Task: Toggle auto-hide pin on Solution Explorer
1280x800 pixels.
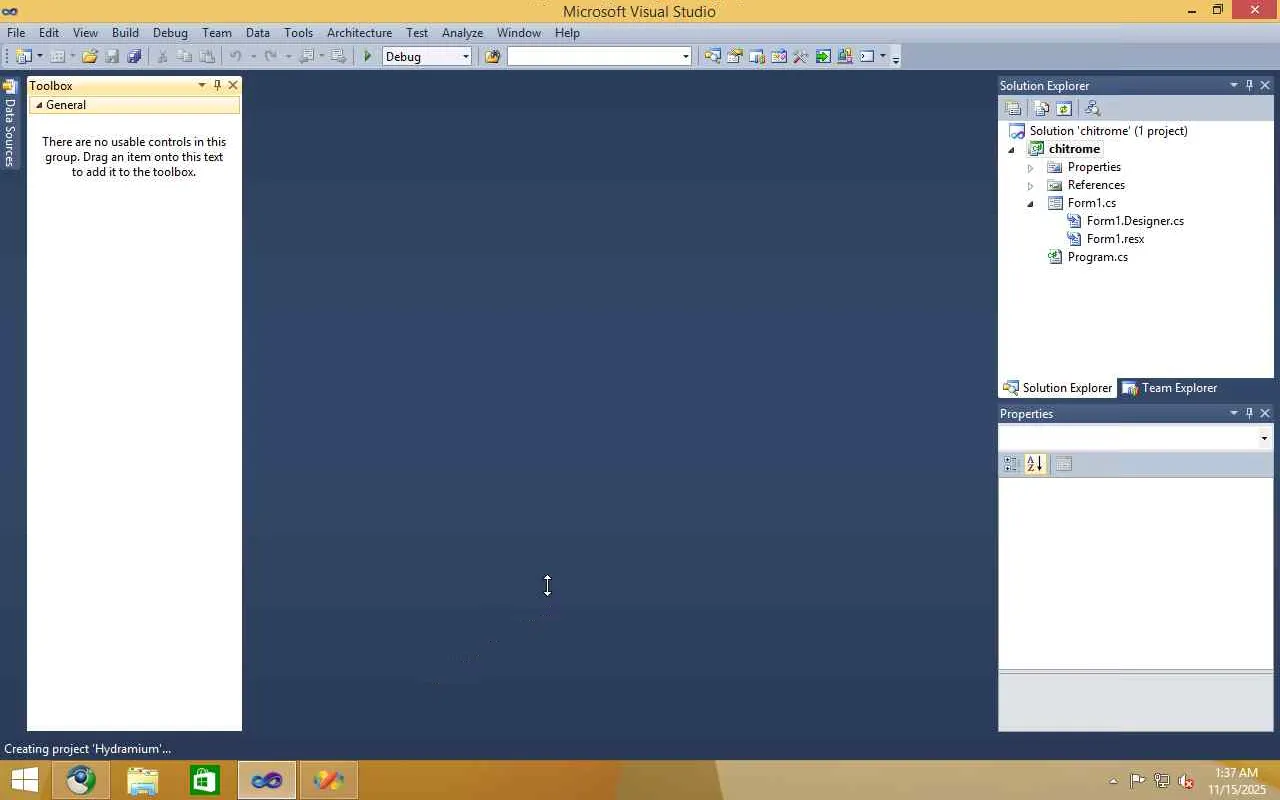Action: click(x=1249, y=86)
